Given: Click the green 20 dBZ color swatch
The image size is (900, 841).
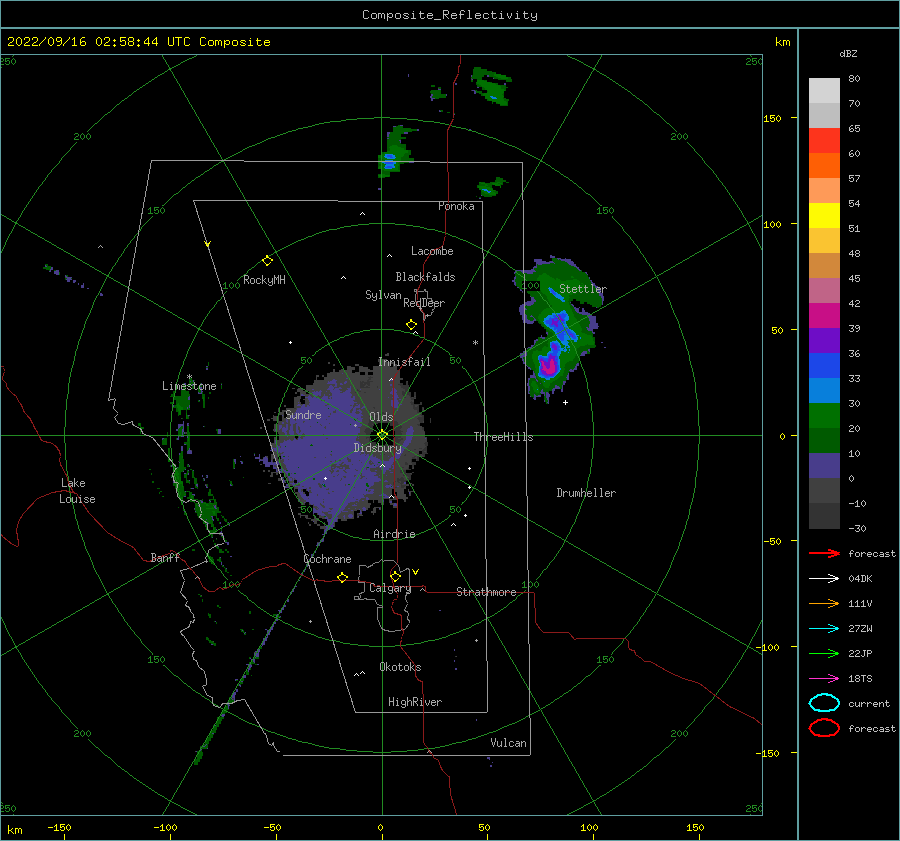Looking at the screenshot, I should point(824,415).
